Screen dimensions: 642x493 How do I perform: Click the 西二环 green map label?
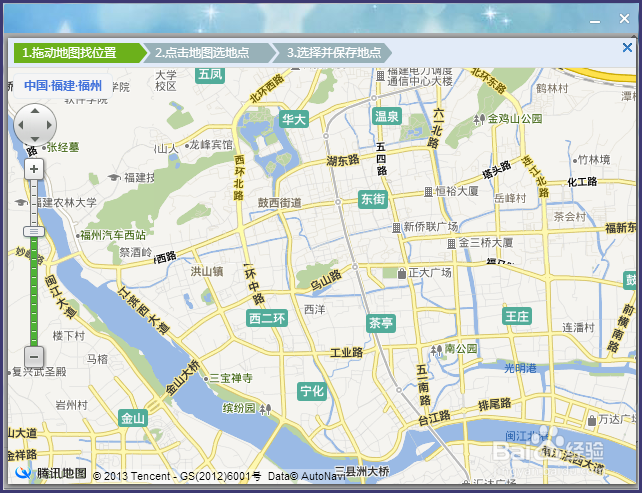pyautogui.click(x=267, y=318)
